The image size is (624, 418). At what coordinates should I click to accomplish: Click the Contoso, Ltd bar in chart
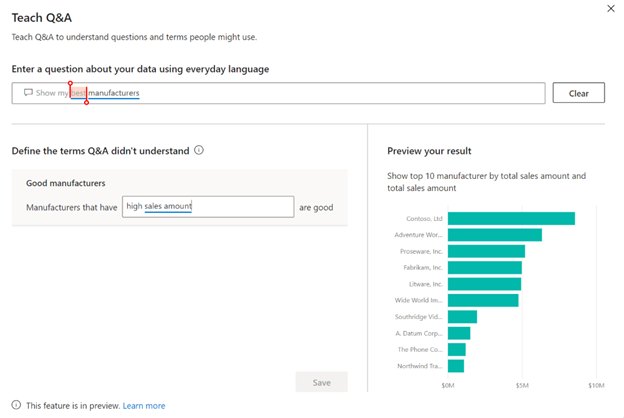pyautogui.click(x=511, y=218)
